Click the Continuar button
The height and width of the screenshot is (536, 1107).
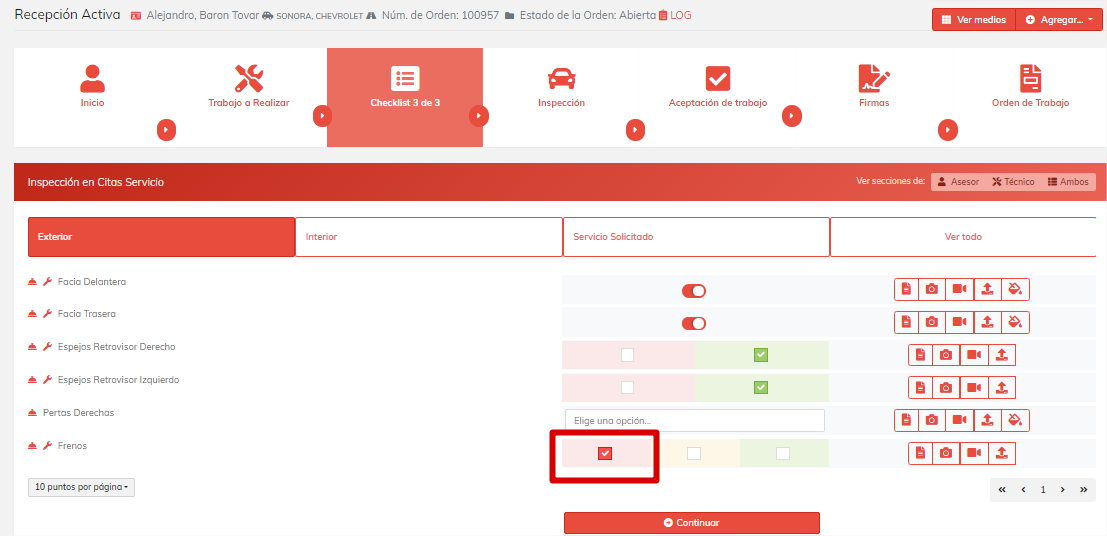point(691,523)
